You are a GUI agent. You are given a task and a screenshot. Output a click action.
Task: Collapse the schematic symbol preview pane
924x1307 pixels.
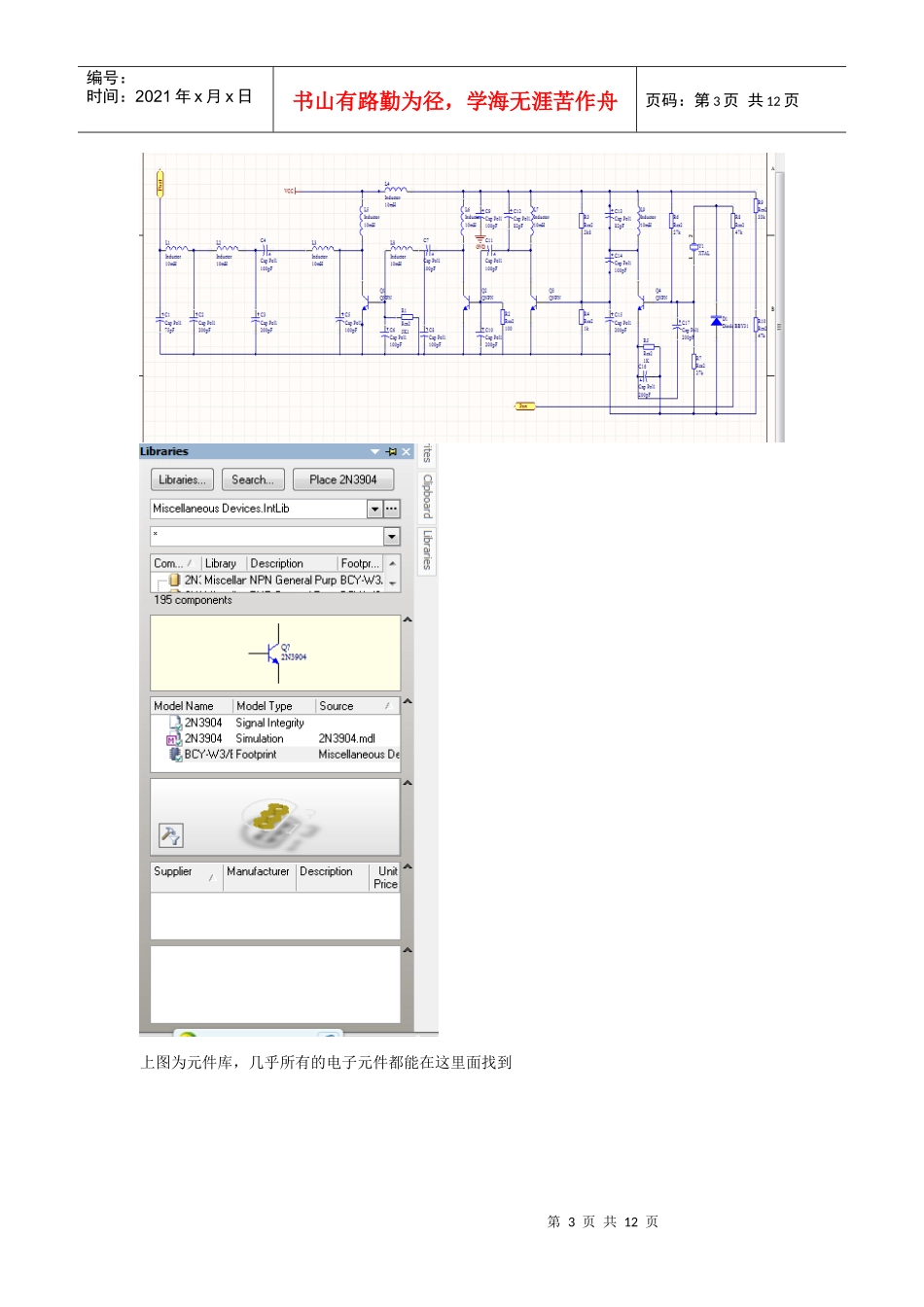coord(408,619)
